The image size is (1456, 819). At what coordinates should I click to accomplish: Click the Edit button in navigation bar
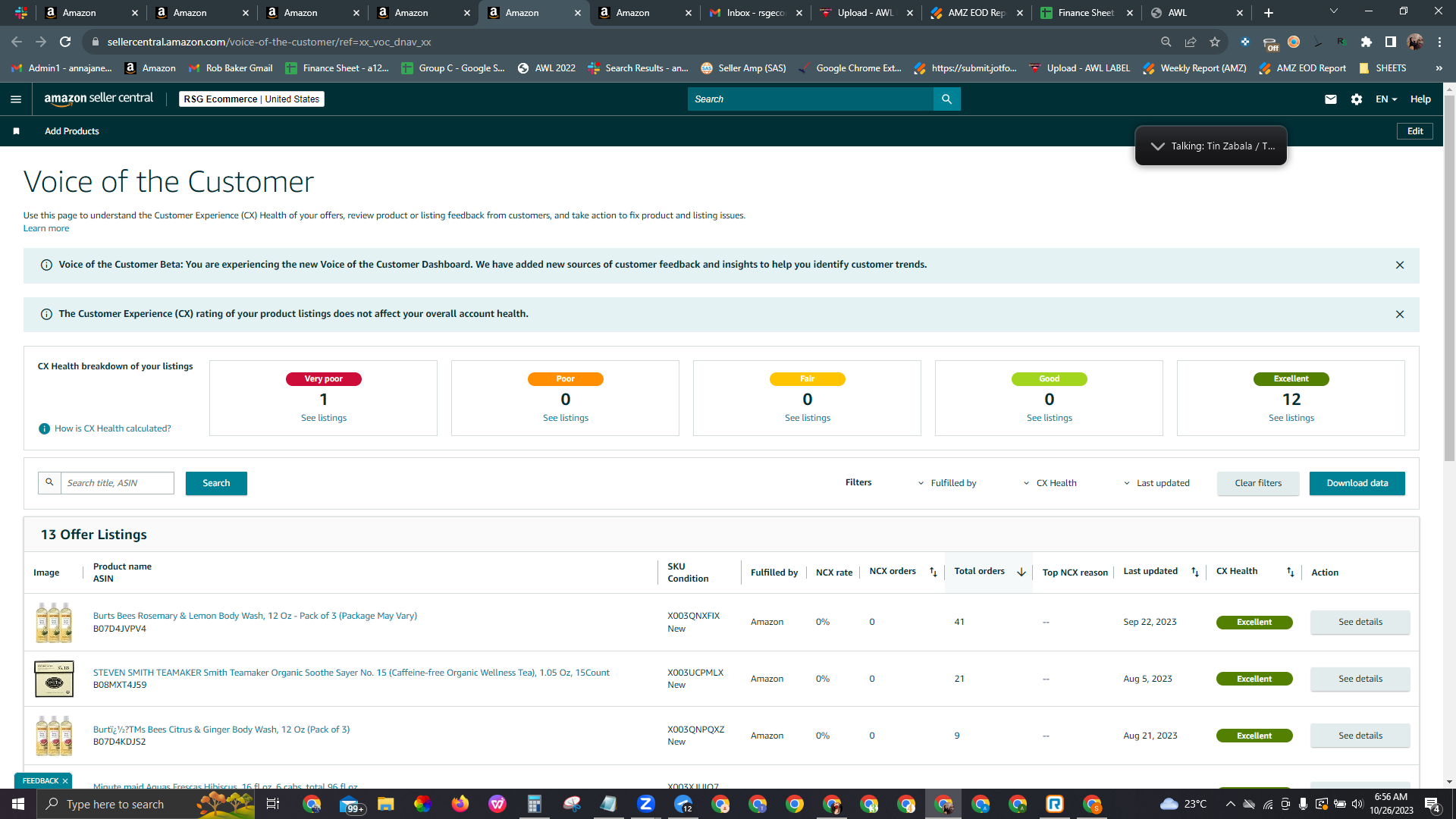(1415, 131)
